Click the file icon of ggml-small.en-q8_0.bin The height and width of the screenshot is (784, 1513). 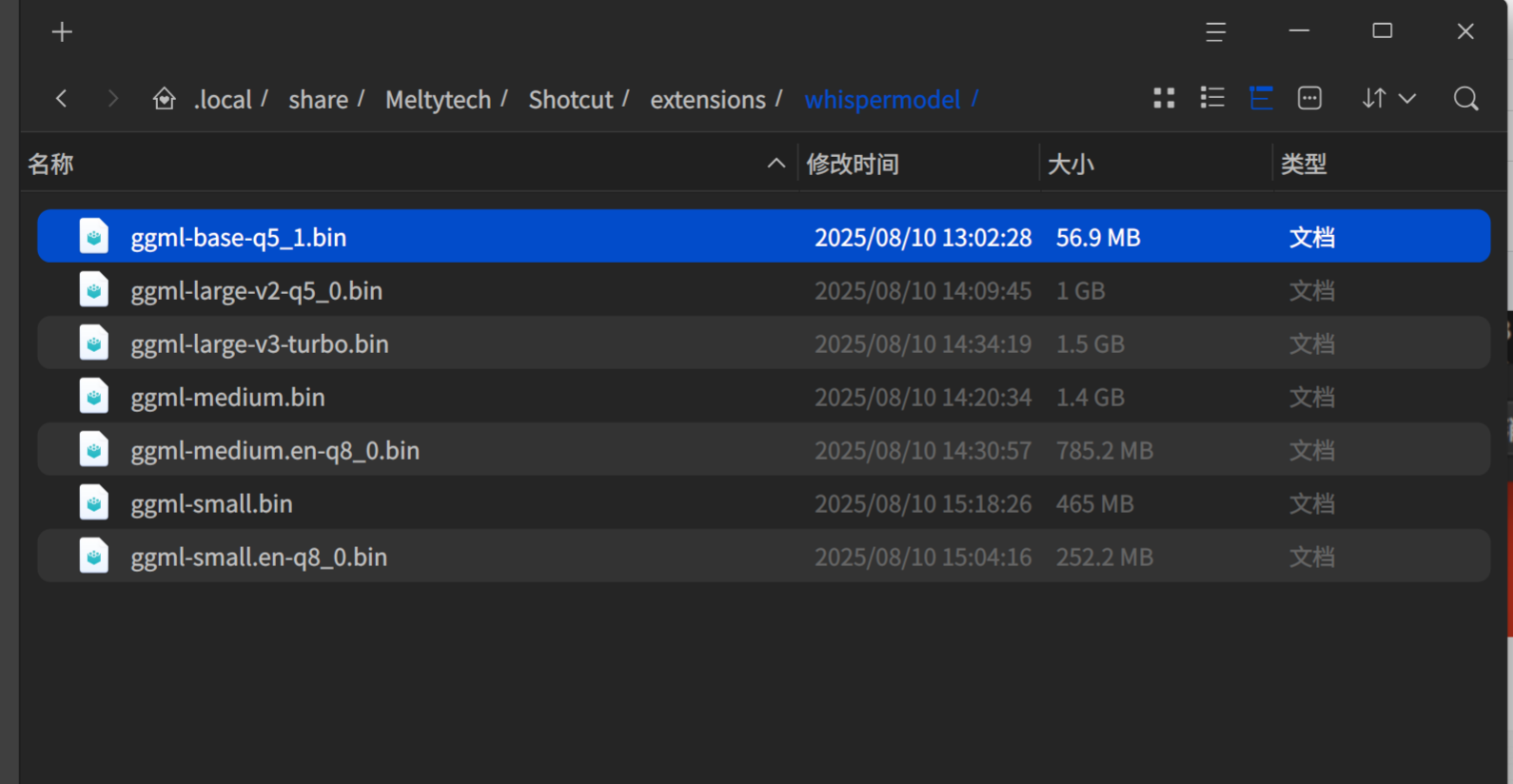coord(93,556)
